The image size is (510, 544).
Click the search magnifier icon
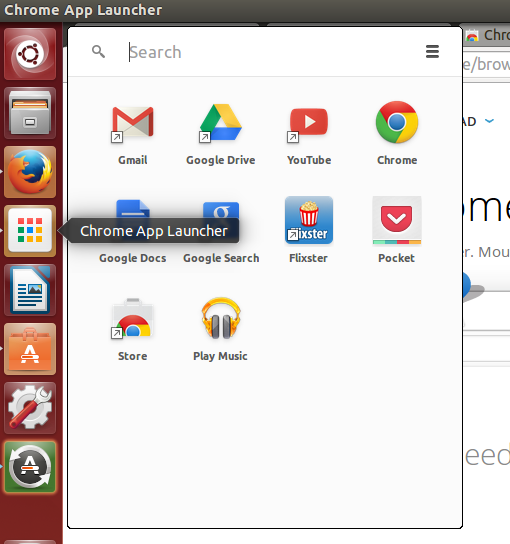98,52
